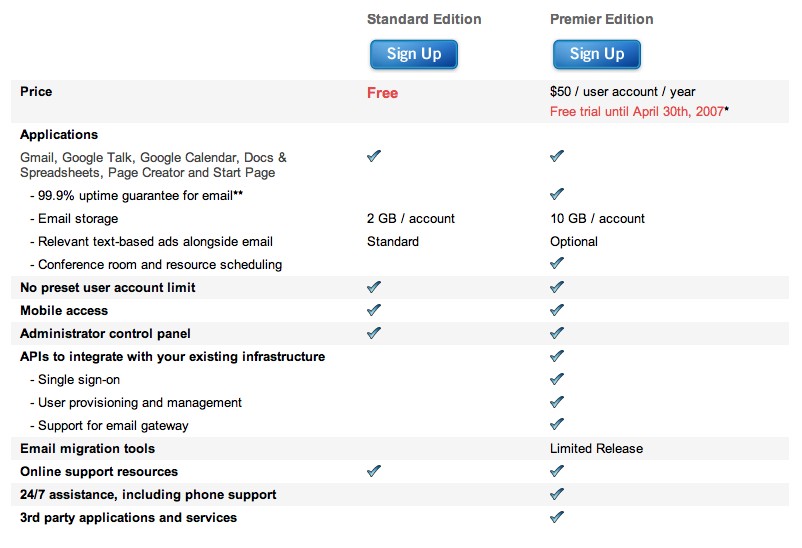
Task: Click Standard checkmark for Administrator control panel
Action: (x=374, y=333)
